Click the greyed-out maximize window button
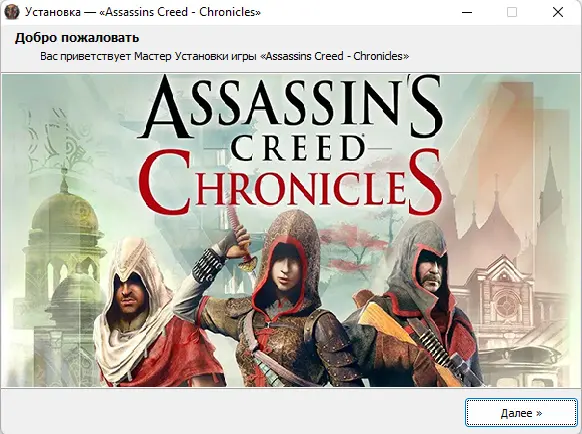This screenshot has width=582, height=434. (512, 12)
